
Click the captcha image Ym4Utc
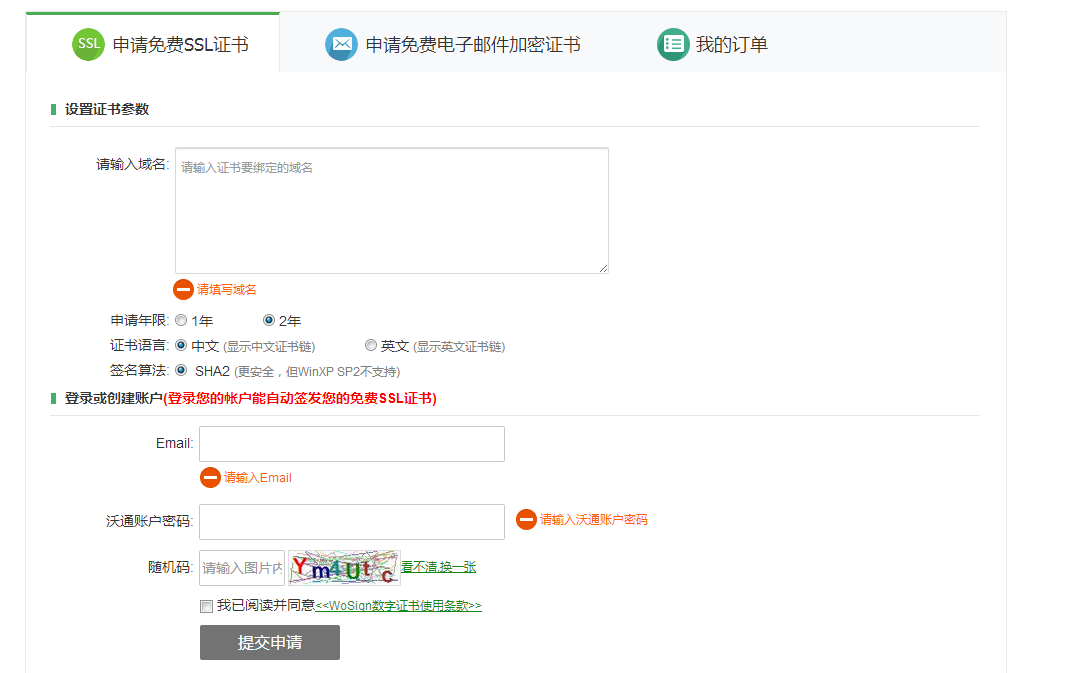tap(344, 568)
